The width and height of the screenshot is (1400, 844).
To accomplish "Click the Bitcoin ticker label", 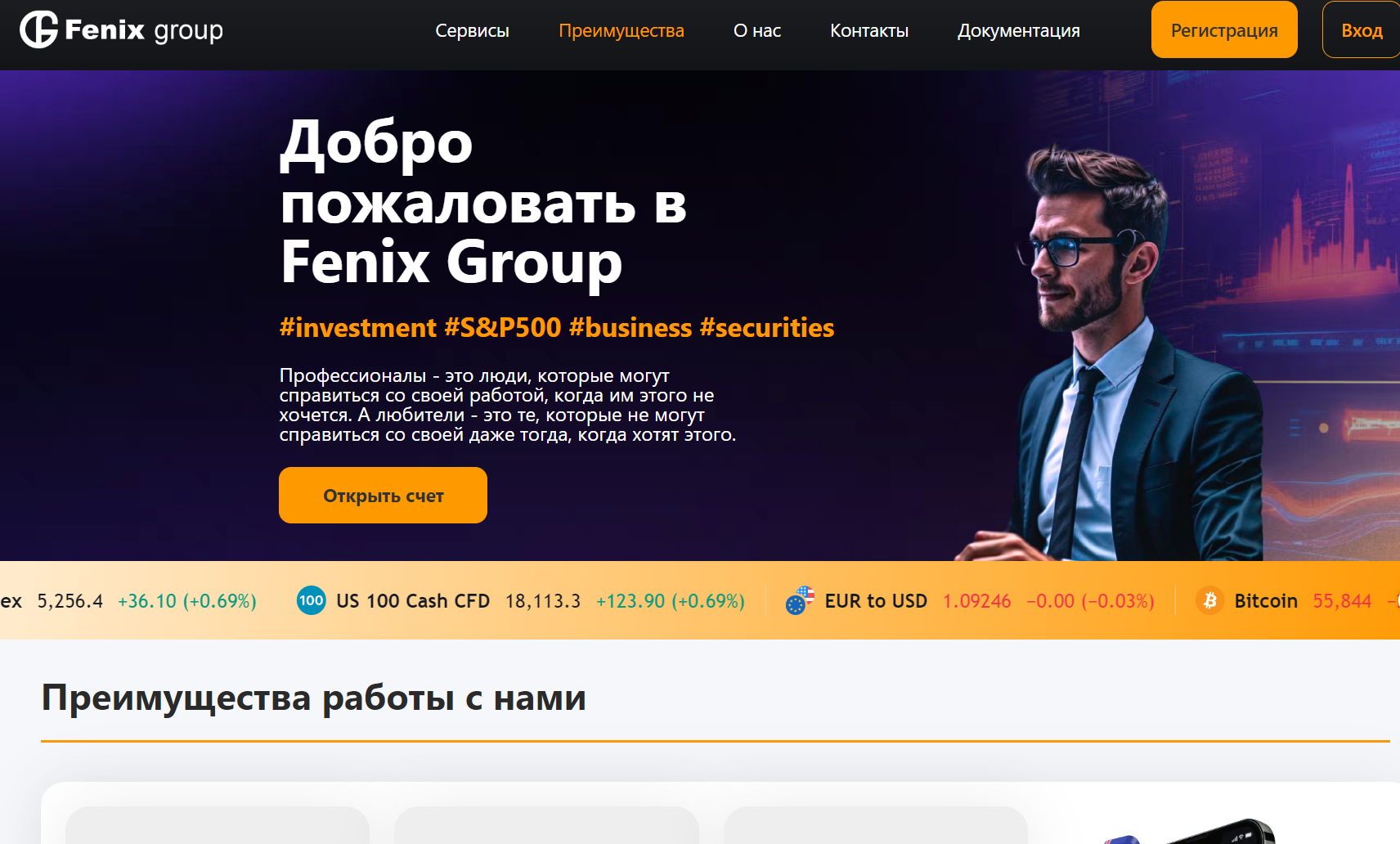I will point(1266,600).
